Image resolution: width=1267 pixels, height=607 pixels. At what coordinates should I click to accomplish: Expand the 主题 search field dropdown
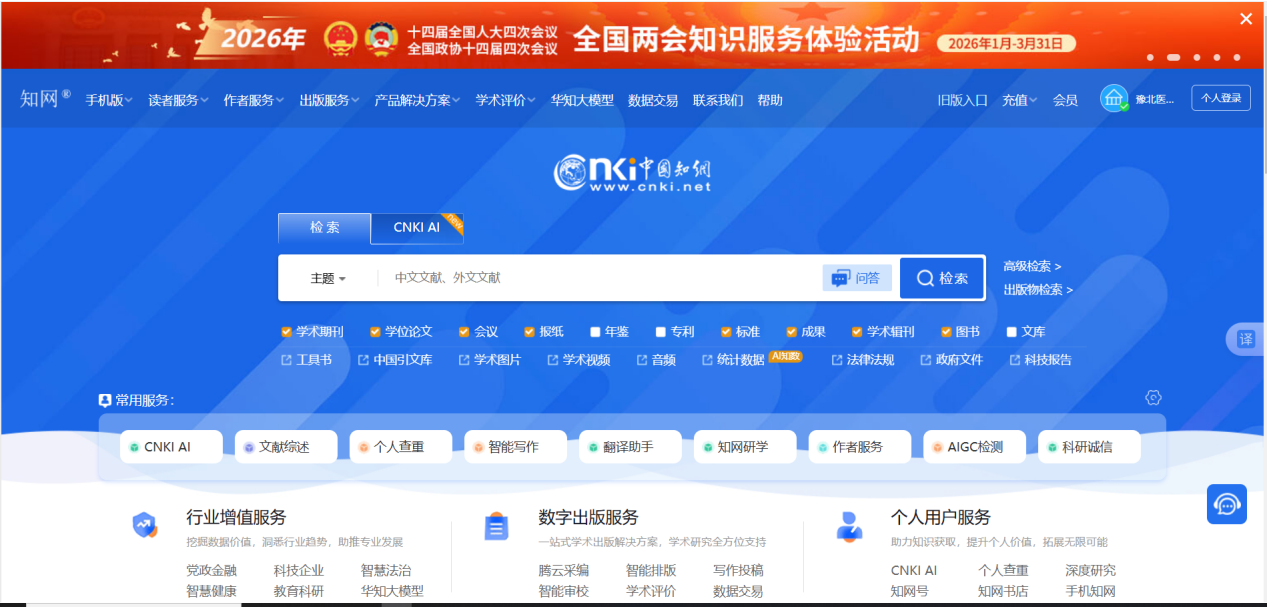click(x=327, y=279)
